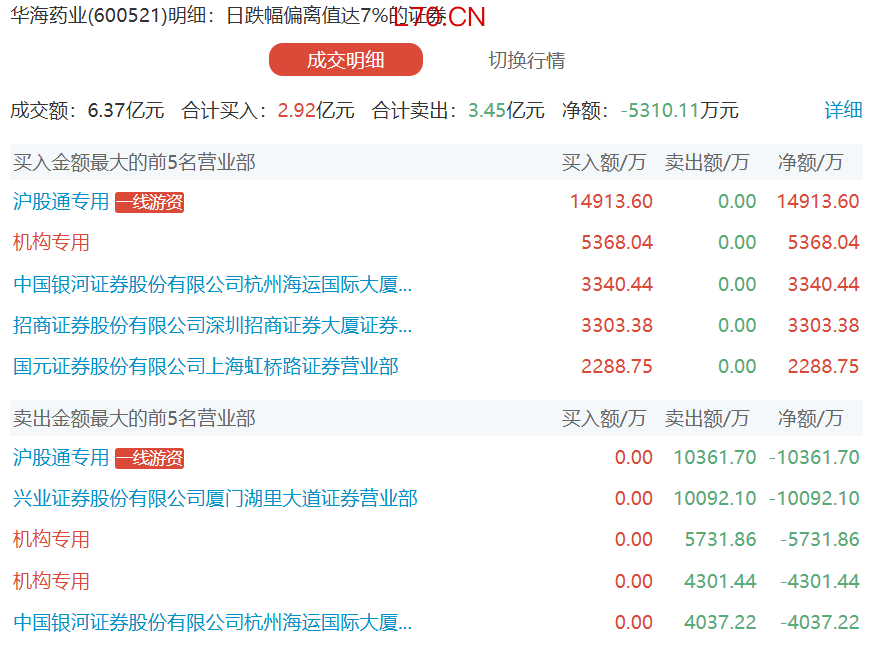Open 沪股通专用 in the top sellers list
This screenshot has width=880, height=659.
coord(61,458)
